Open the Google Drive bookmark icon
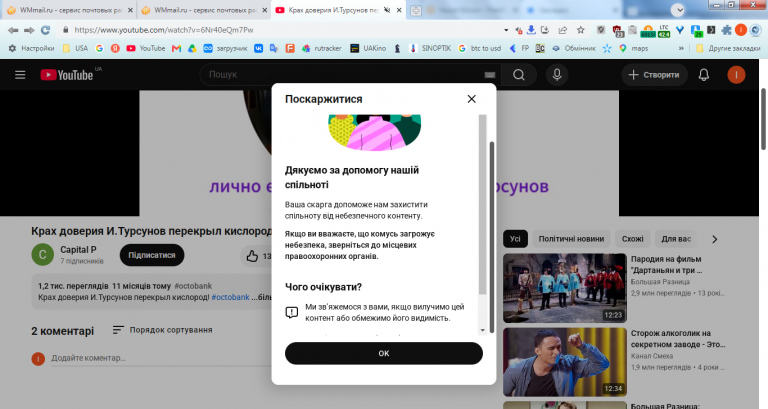 192,48
